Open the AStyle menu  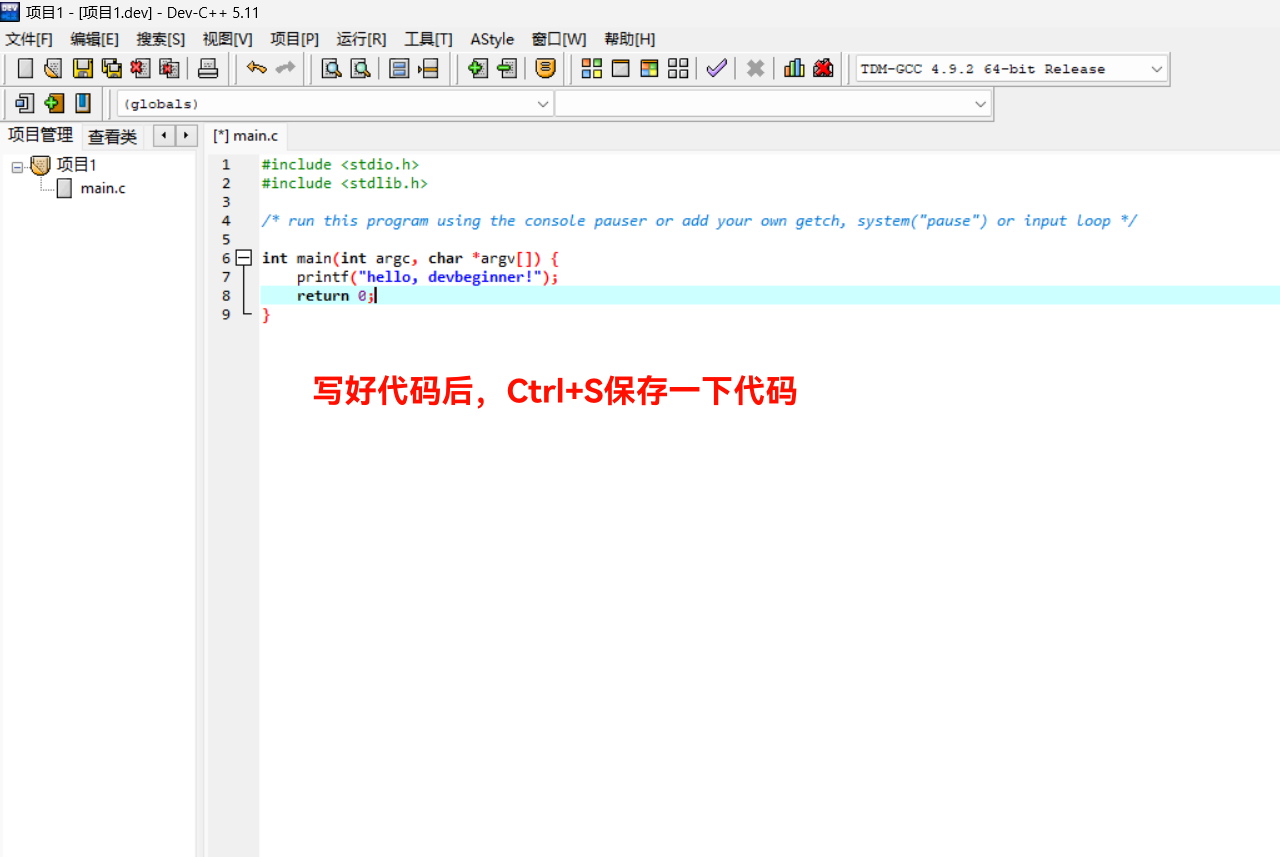pyautogui.click(x=492, y=39)
